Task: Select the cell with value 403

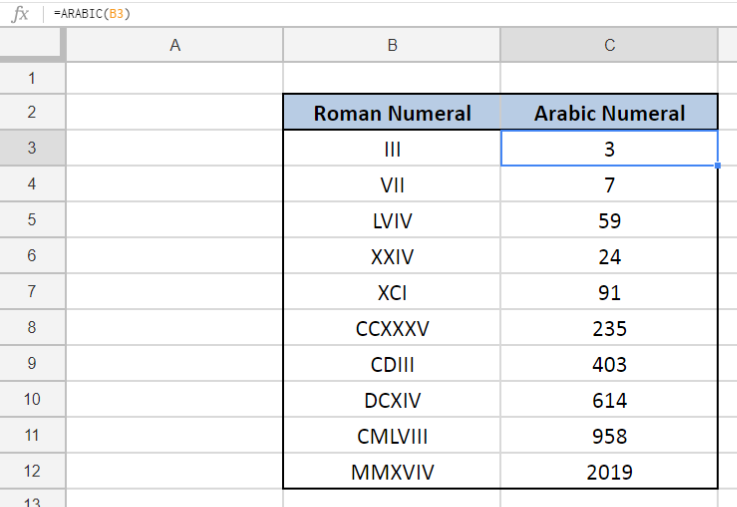Action: [x=609, y=365]
